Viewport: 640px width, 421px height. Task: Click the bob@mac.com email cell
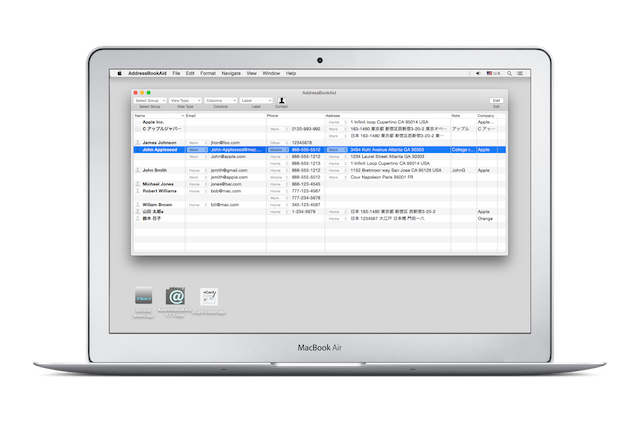(x=226, y=191)
